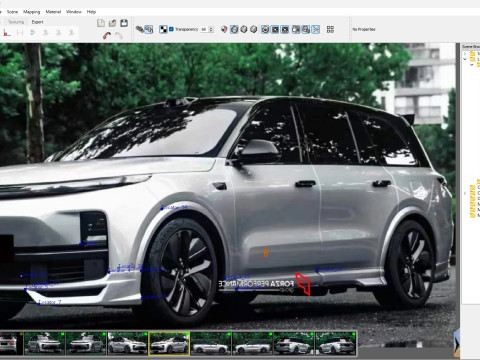The width and height of the screenshot is (480, 360).
Task: Open the second thumbnail showing the car's front
Action: (86, 343)
